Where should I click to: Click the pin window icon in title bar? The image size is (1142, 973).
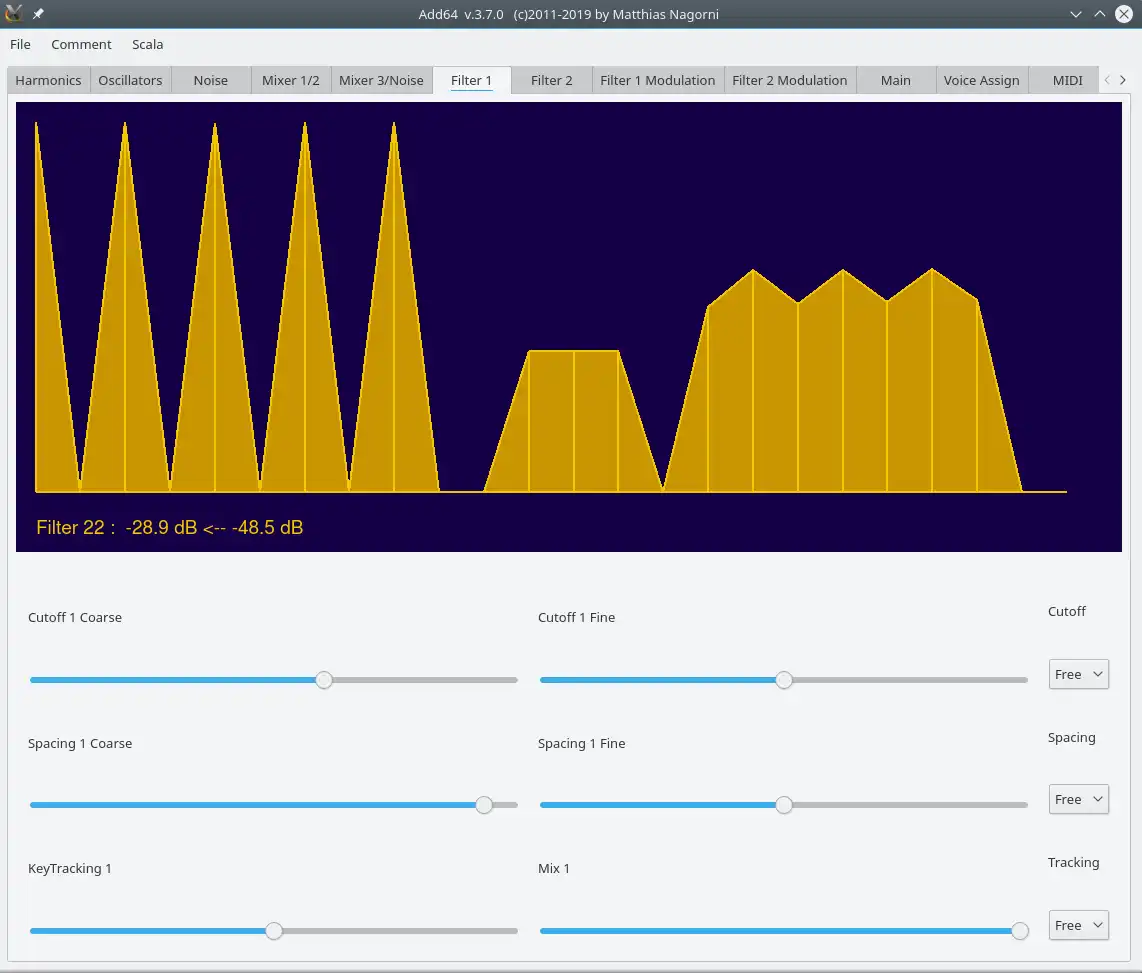38,14
